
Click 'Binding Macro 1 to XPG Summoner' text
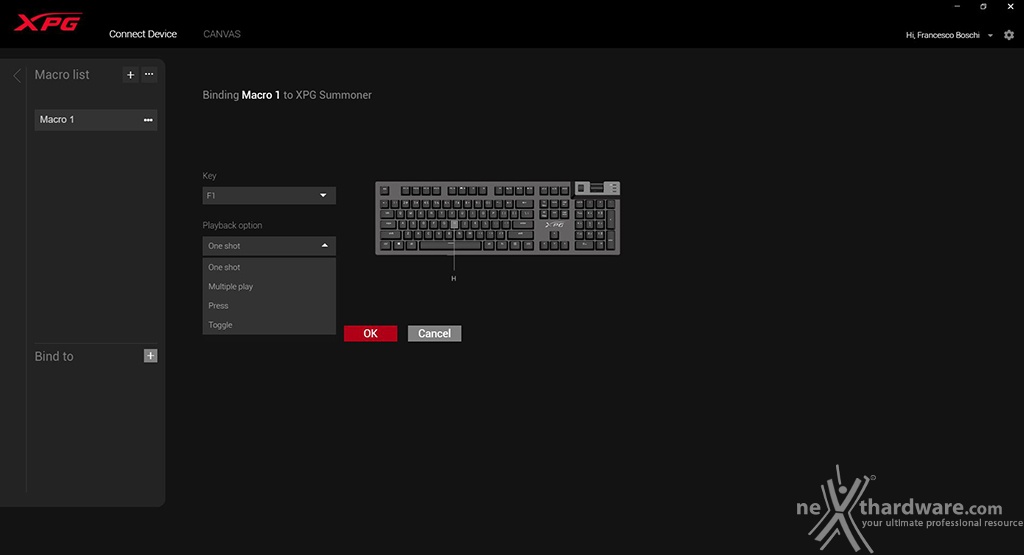pyautogui.click(x=287, y=95)
